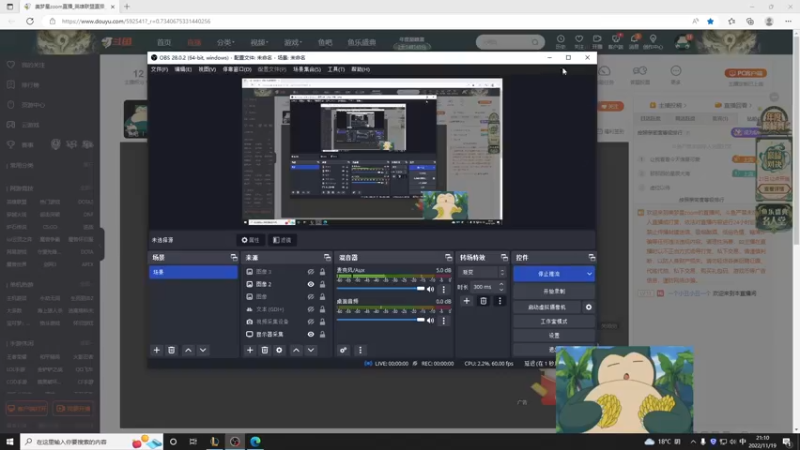Select the scene item in the scenes list
The height and width of the screenshot is (450, 800).
pyautogui.click(x=193, y=272)
